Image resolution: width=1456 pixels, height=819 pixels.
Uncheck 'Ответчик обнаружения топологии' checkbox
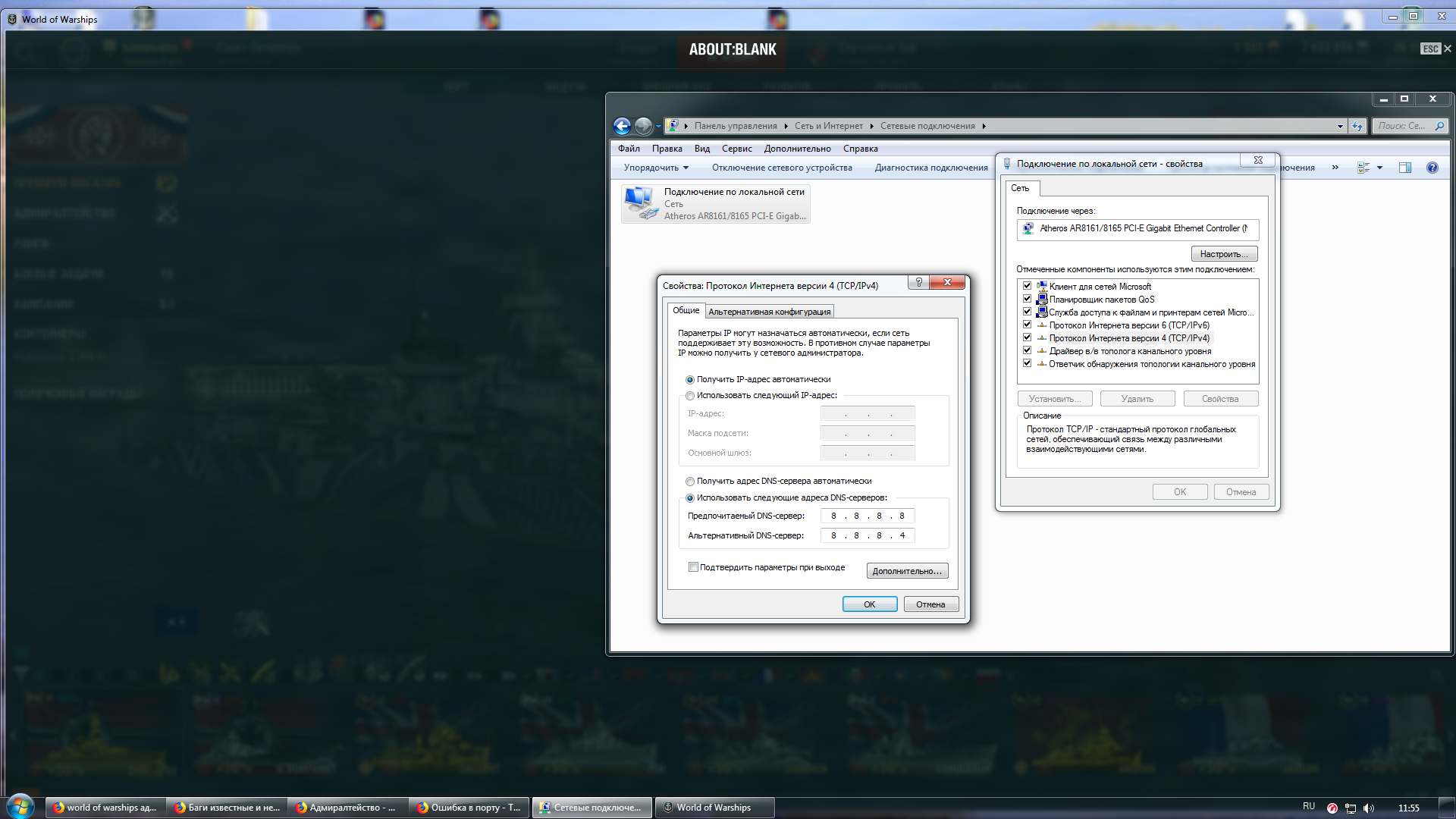click(1027, 363)
